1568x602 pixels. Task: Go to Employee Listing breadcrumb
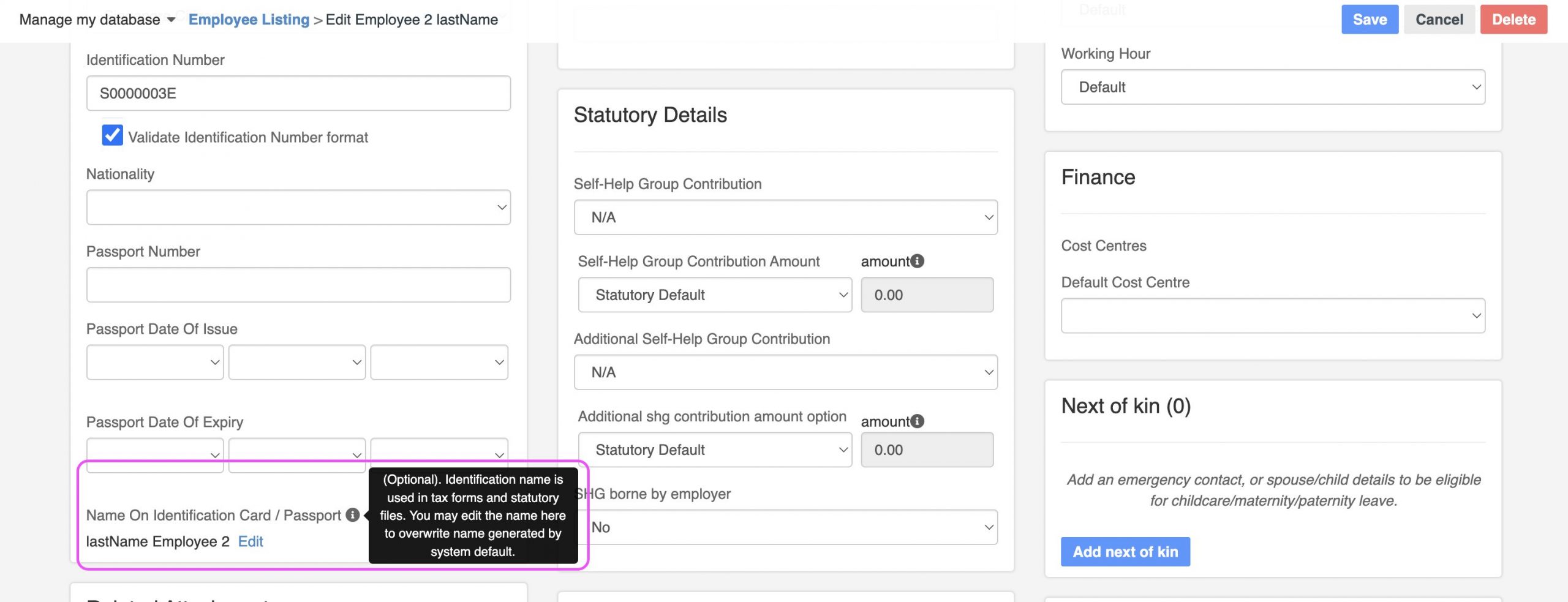249,20
